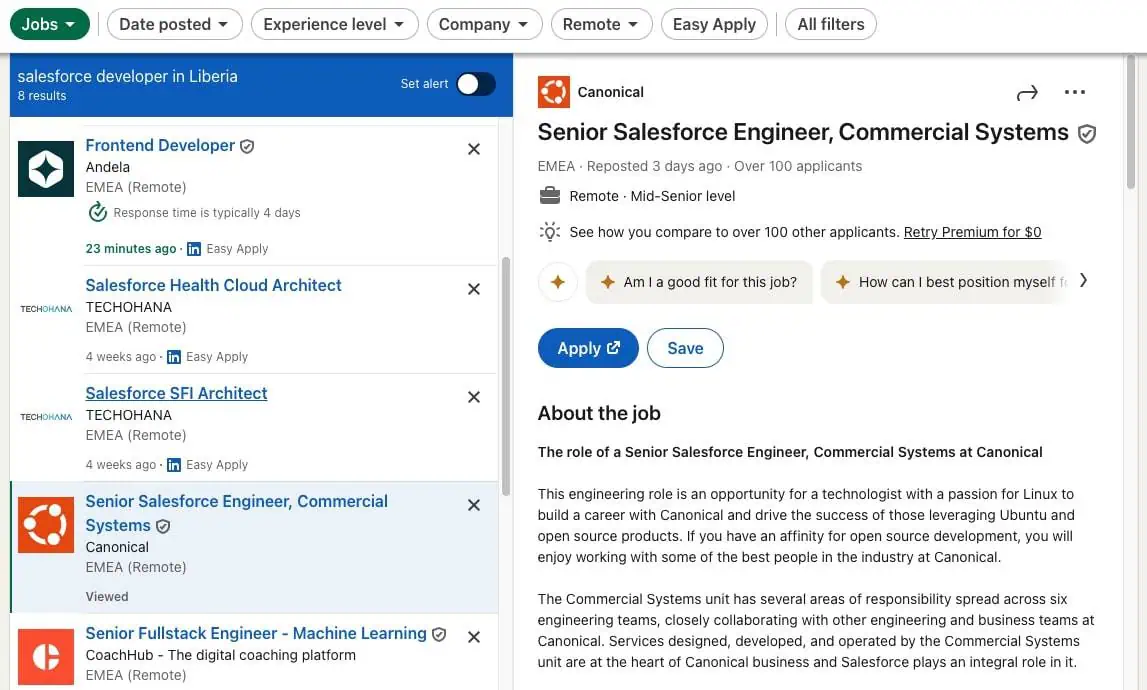Open Retry Premium for $0 link
The image size is (1147, 690).
972,232
